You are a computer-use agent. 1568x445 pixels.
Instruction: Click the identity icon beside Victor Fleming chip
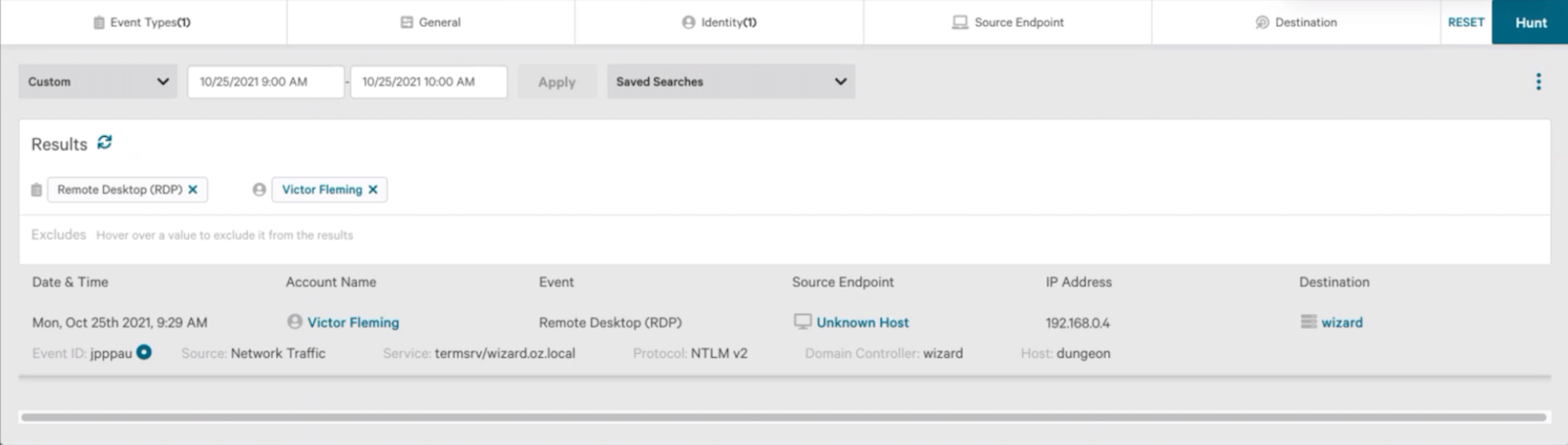click(260, 190)
